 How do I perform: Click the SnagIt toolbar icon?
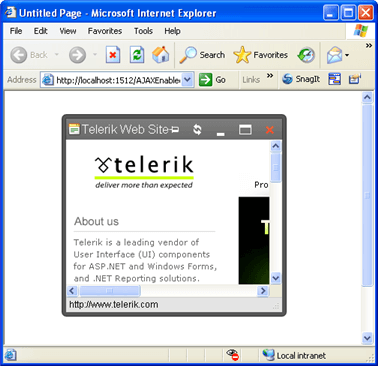[301, 79]
